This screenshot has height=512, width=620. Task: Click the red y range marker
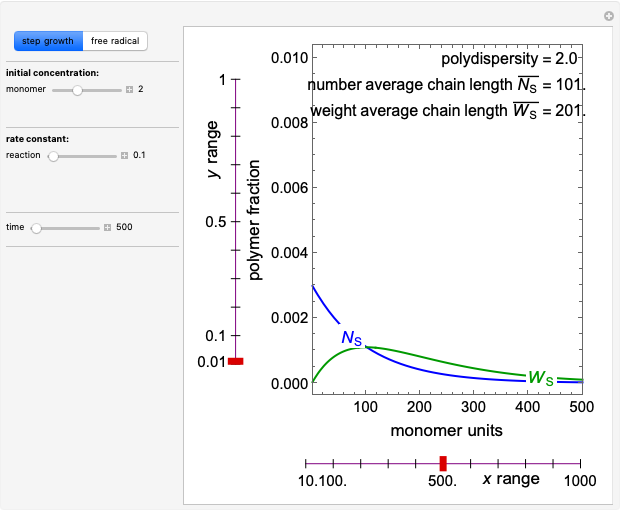coord(236,361)
